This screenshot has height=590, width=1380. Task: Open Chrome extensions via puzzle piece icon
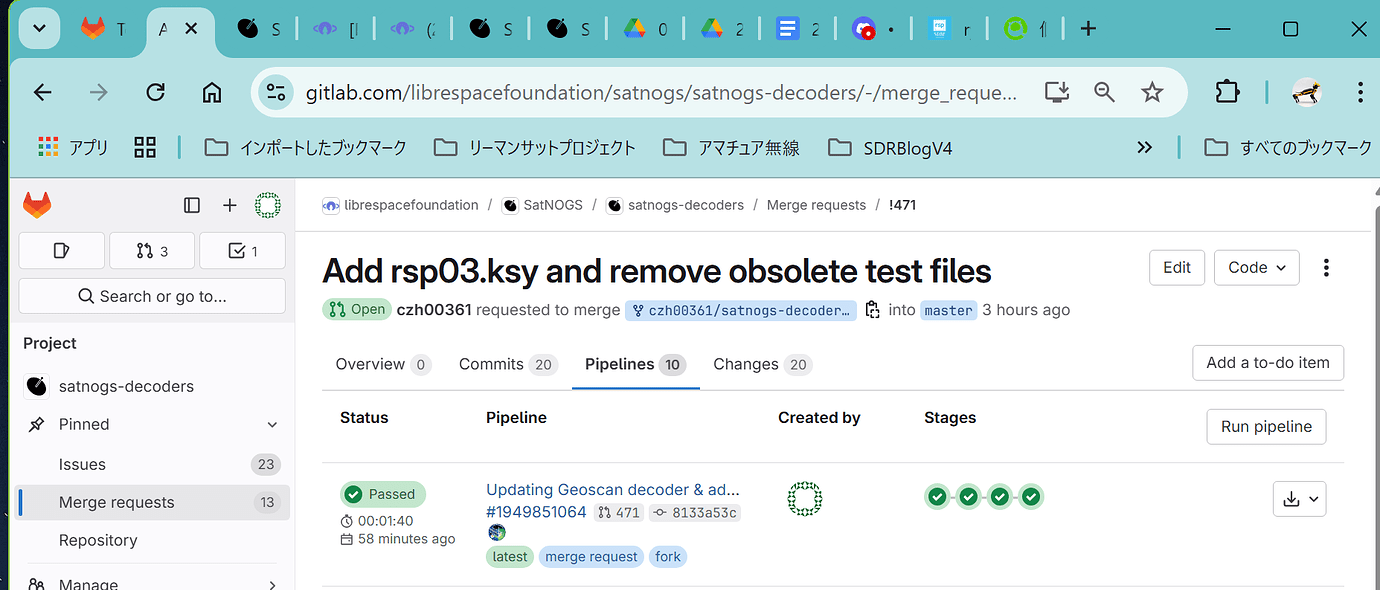[x=1227, y=92]
